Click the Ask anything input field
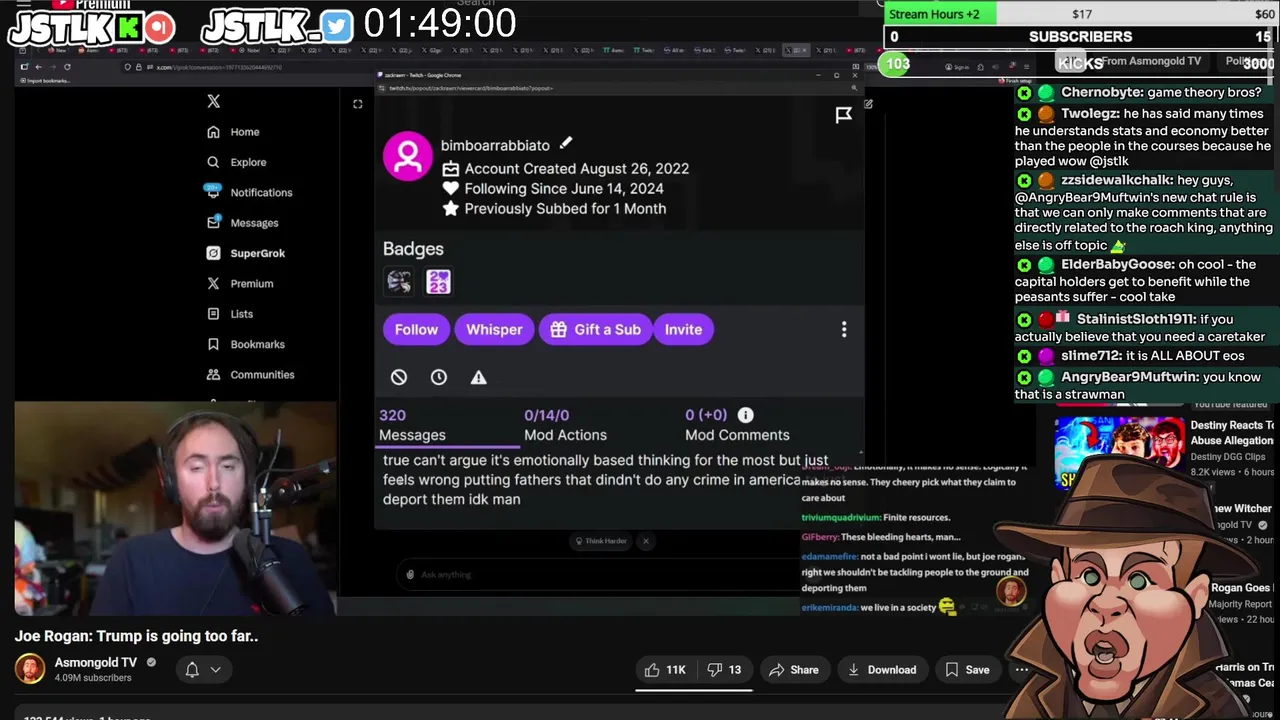The width and height of the screenshot is (1280, 720). pyautogui.click(x=600, y=574)
